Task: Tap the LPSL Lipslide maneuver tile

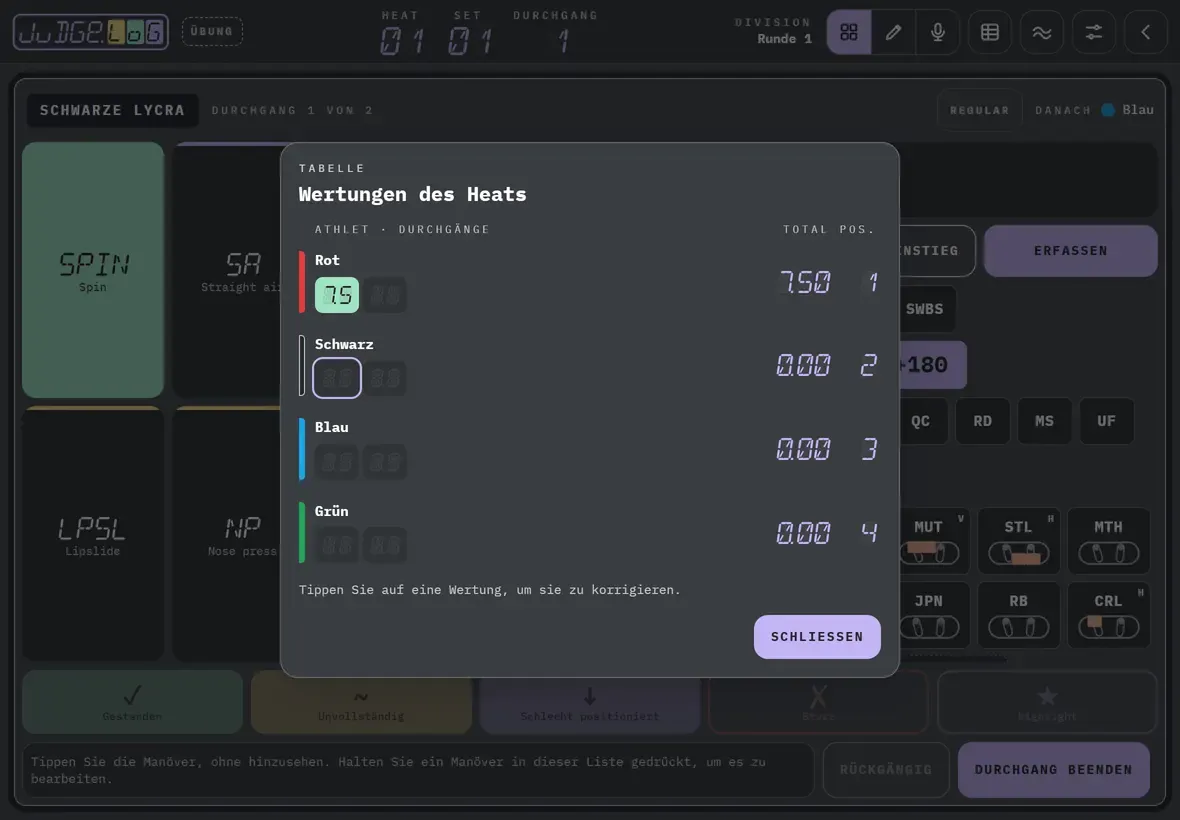Action: point(93,534)
